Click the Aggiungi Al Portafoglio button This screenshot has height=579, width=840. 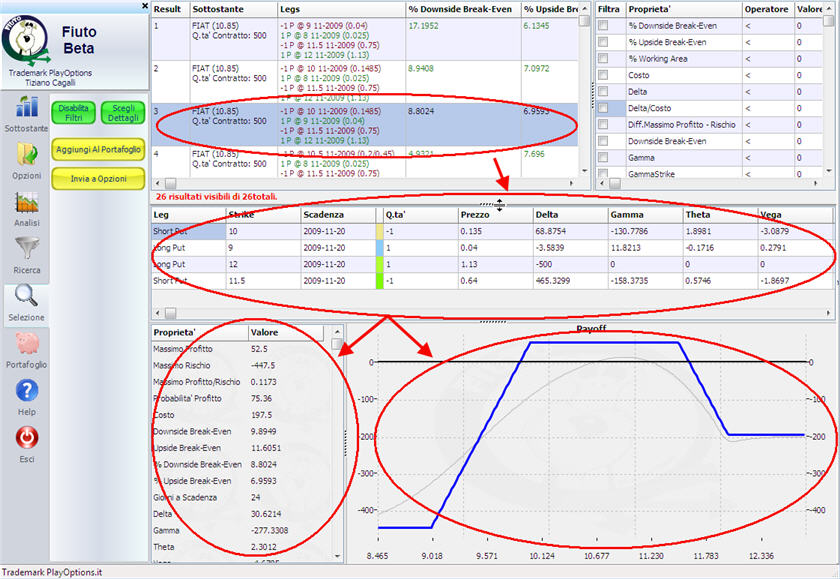click(99, 149)
